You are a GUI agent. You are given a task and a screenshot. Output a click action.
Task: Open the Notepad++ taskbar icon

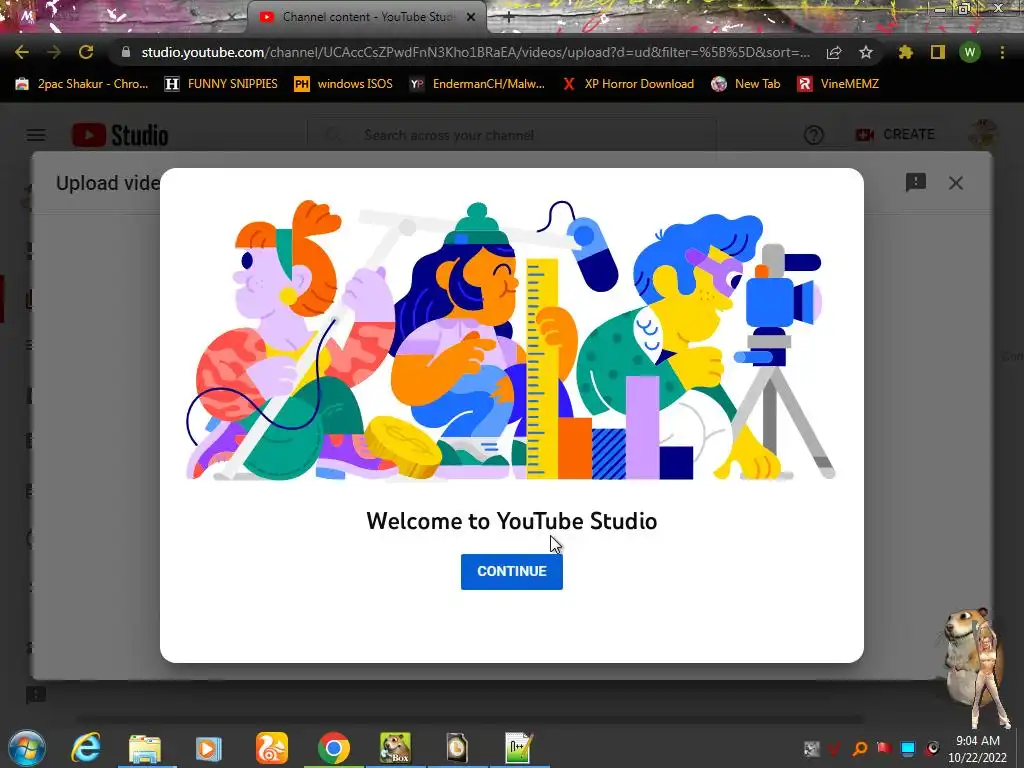click(x=519, y=748)
